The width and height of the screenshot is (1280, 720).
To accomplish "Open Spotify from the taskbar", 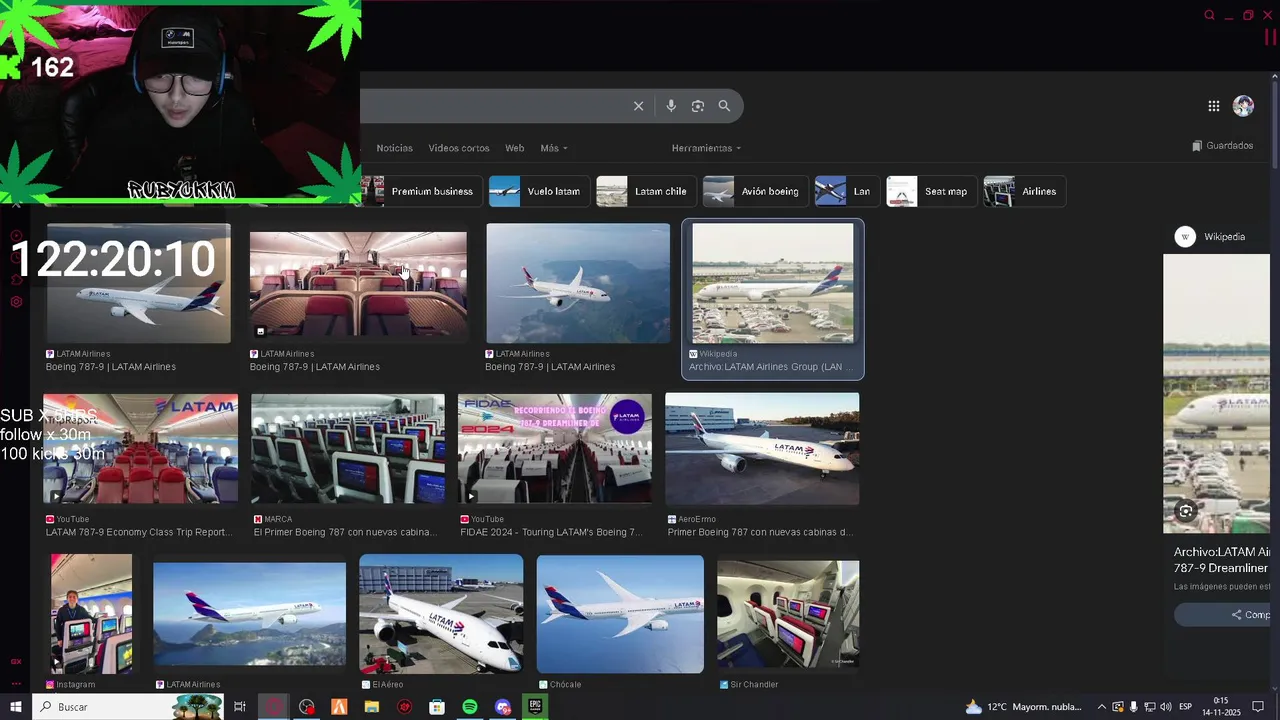I will pos(470,707).
